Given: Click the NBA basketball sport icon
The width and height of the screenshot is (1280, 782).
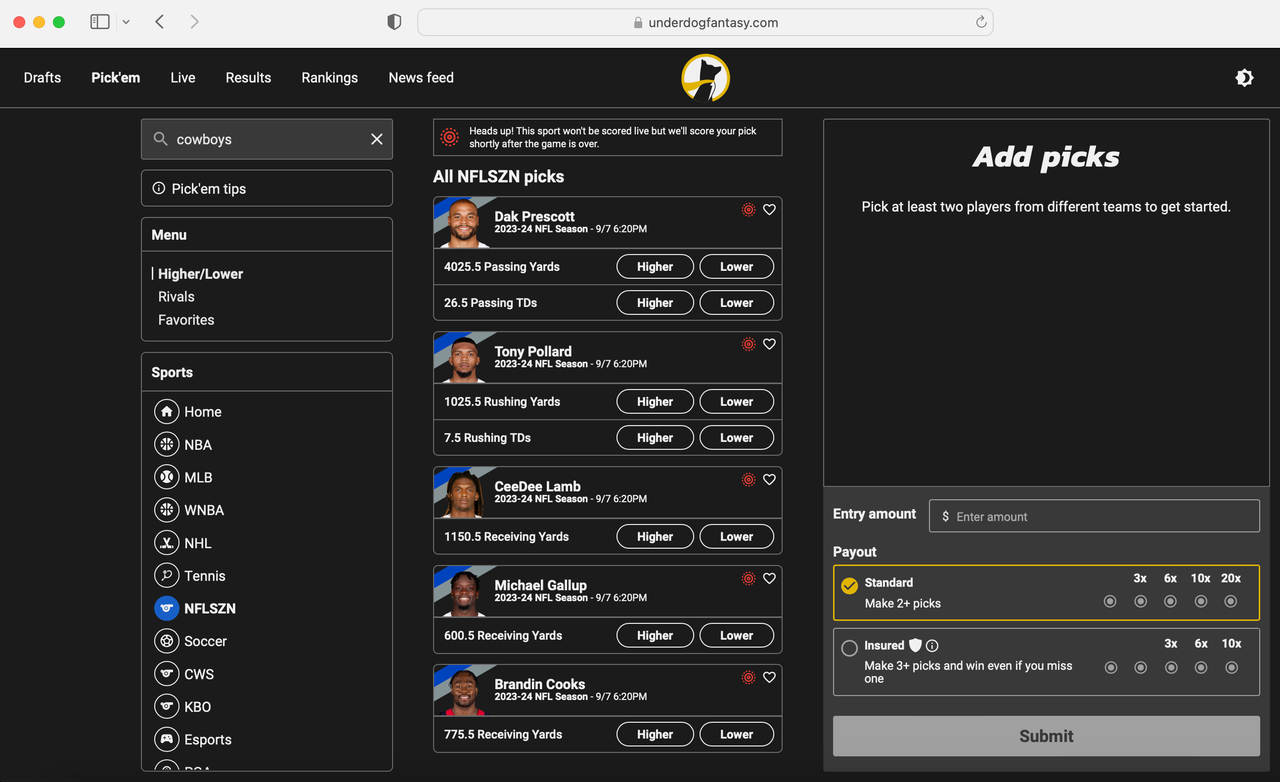Looking at the screenshot, I should pos(166,445).
